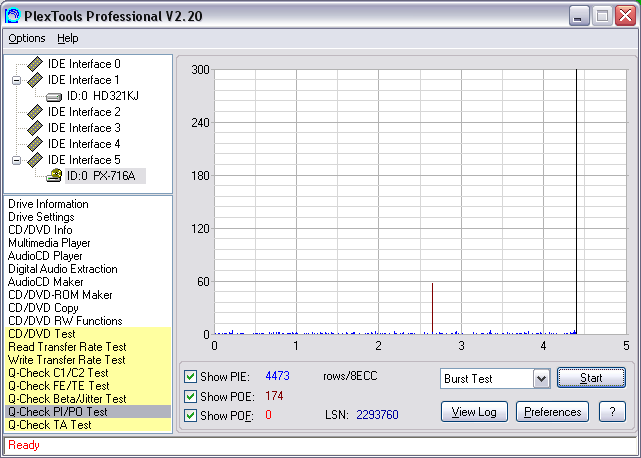The height and width of the screenshot is (458, 641).
Task: Click the Ready status bar text
Action: 24,445
